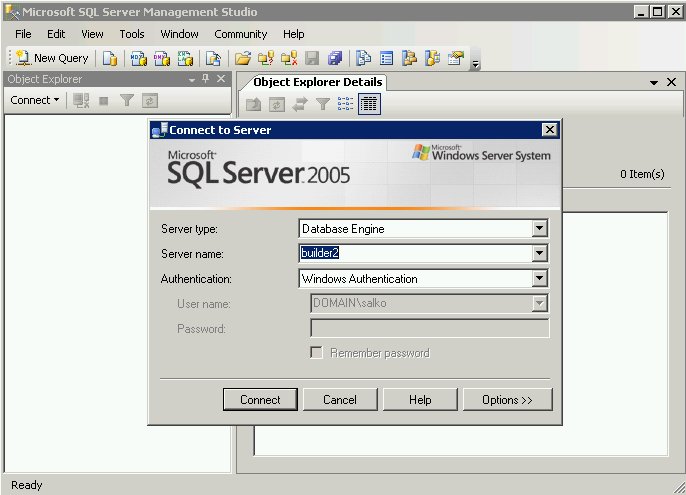
Task: Click Refresh in Object Explorer Details toolbar
Action: (x=276, y=104)
